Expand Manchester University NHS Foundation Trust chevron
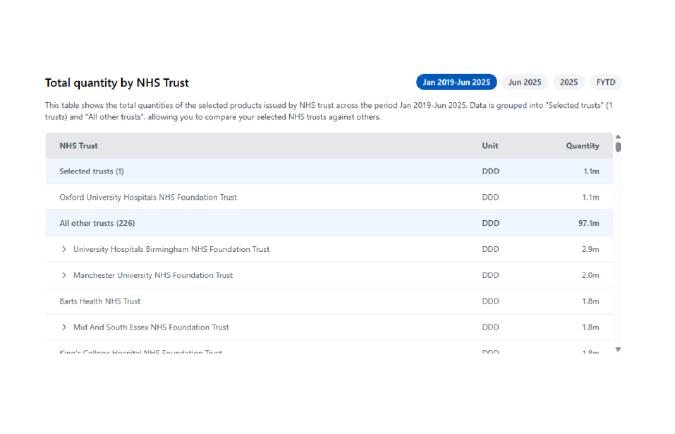 64,275
